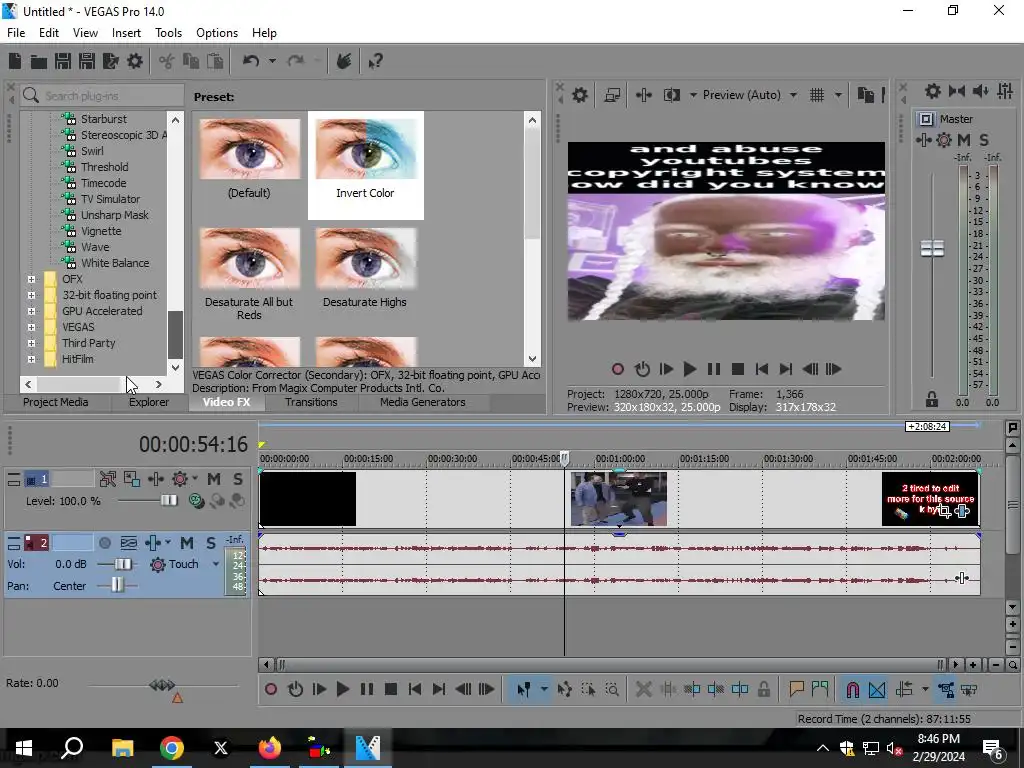Click the Search plug-ins field
Viewport: 1024px width, 768px height.
(102, 96)
